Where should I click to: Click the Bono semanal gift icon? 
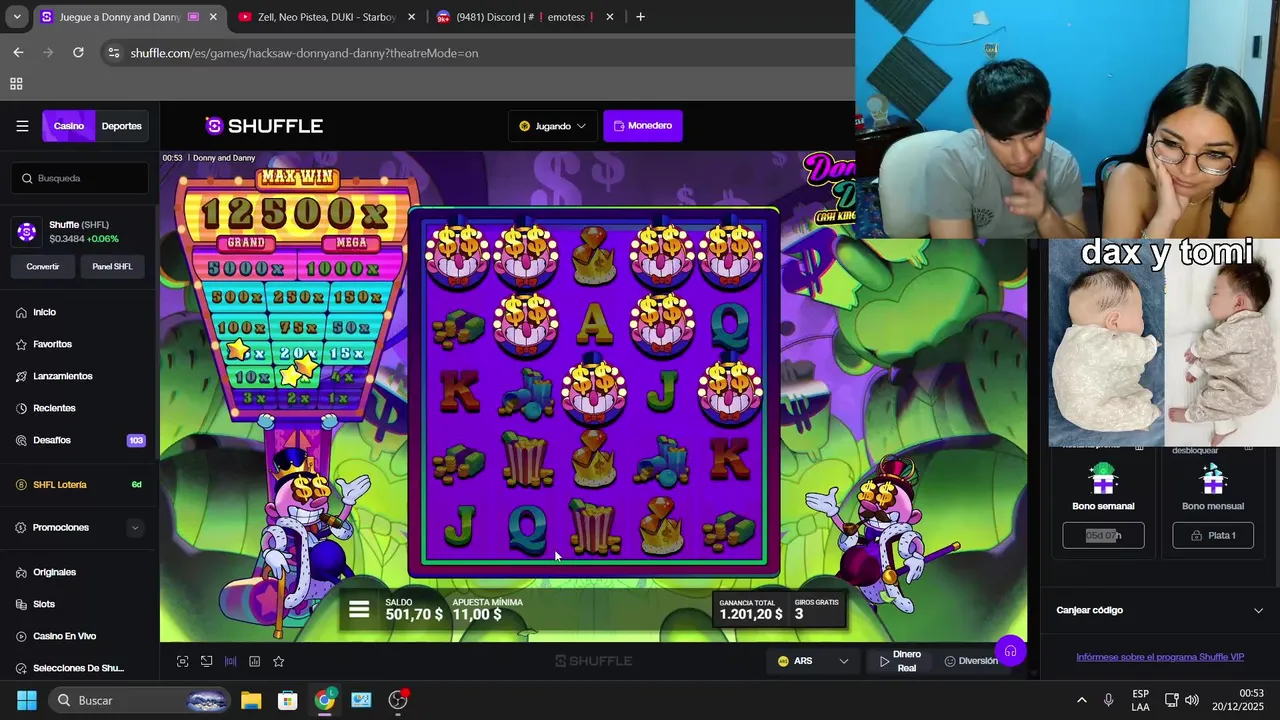[x=1103, y=480]
